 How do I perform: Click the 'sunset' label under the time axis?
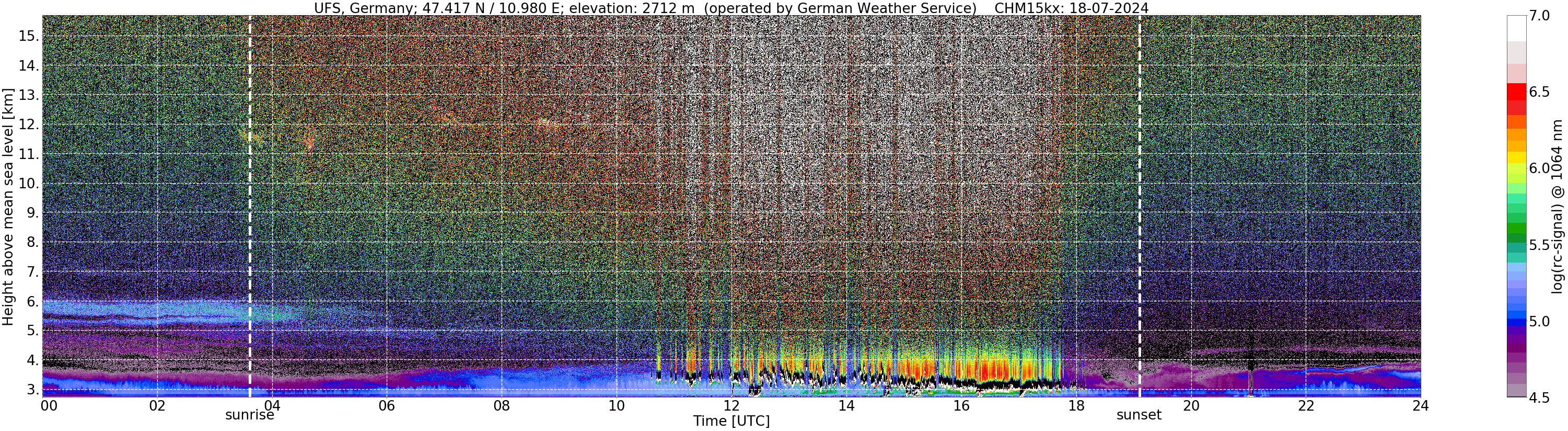coord(1139,415)
